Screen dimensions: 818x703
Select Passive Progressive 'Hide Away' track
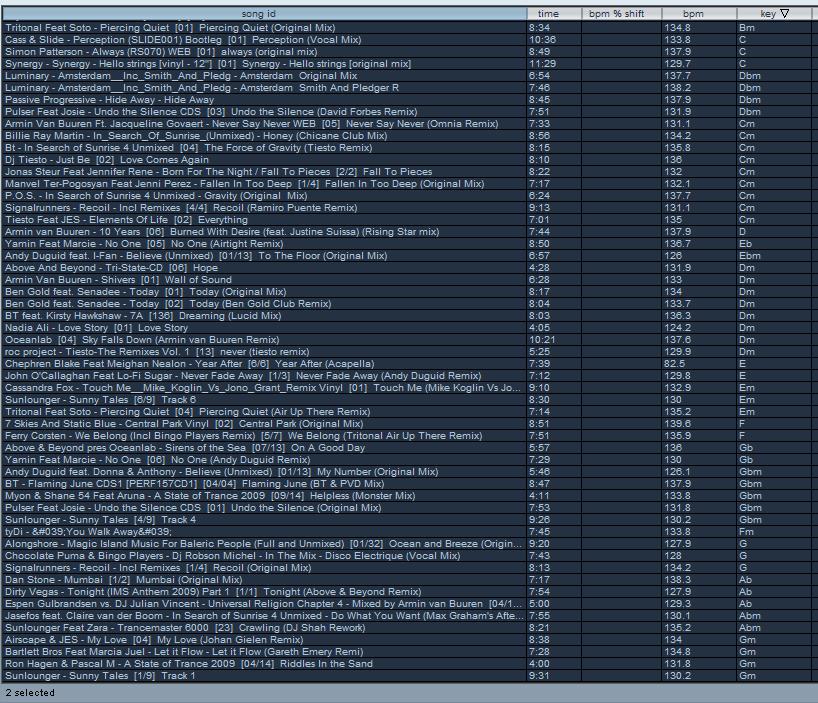coord(407,100)
